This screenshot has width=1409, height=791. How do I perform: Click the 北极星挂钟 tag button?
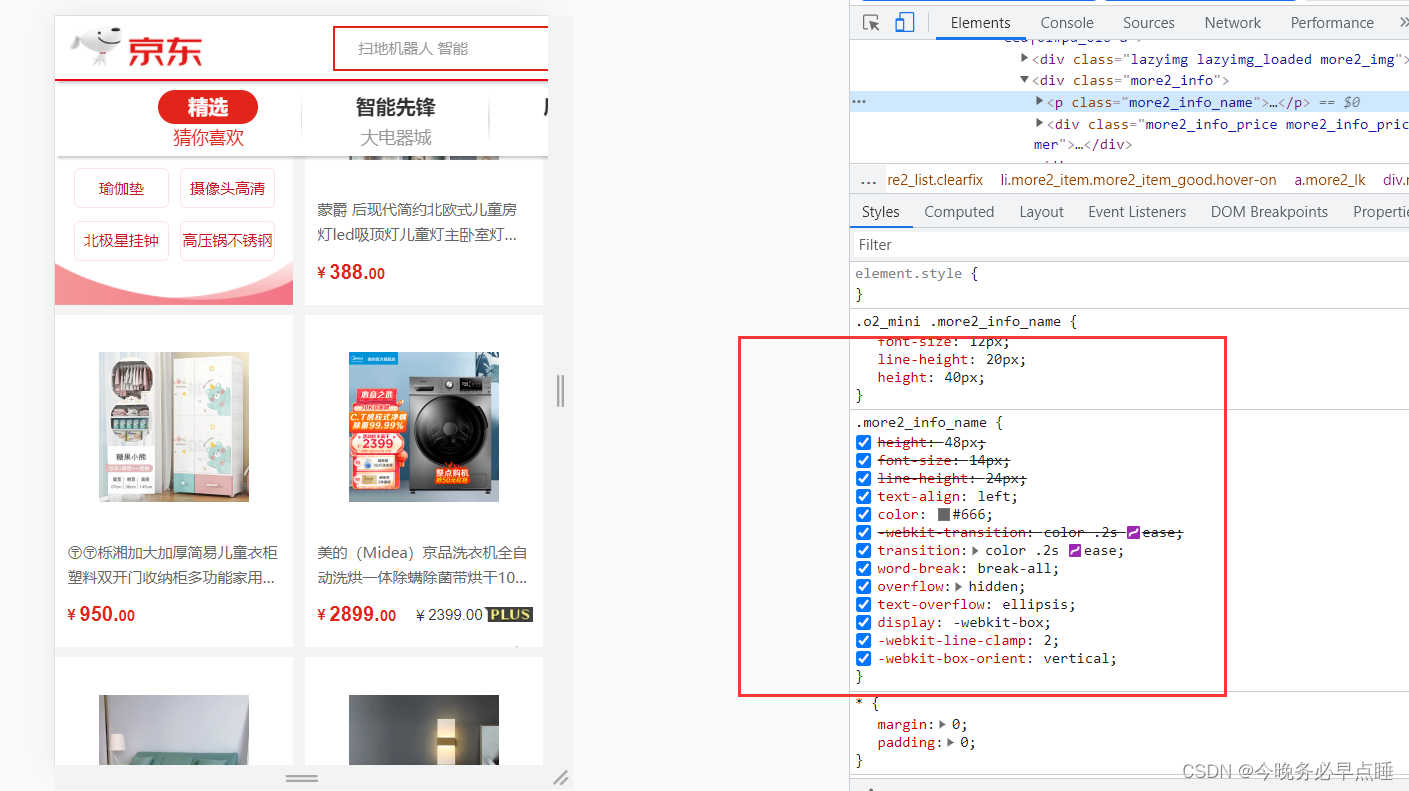(121, 241)
